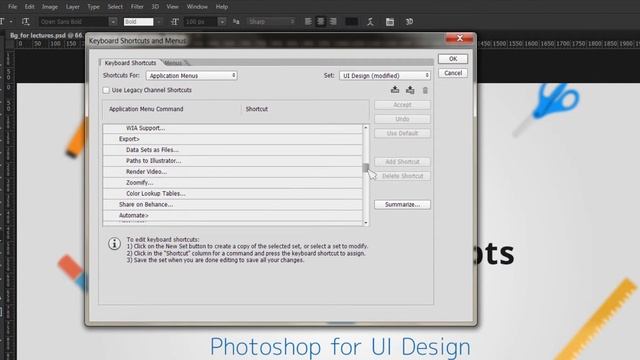
Task: Click the create new set icon
Action: click(x=410, y=90)
